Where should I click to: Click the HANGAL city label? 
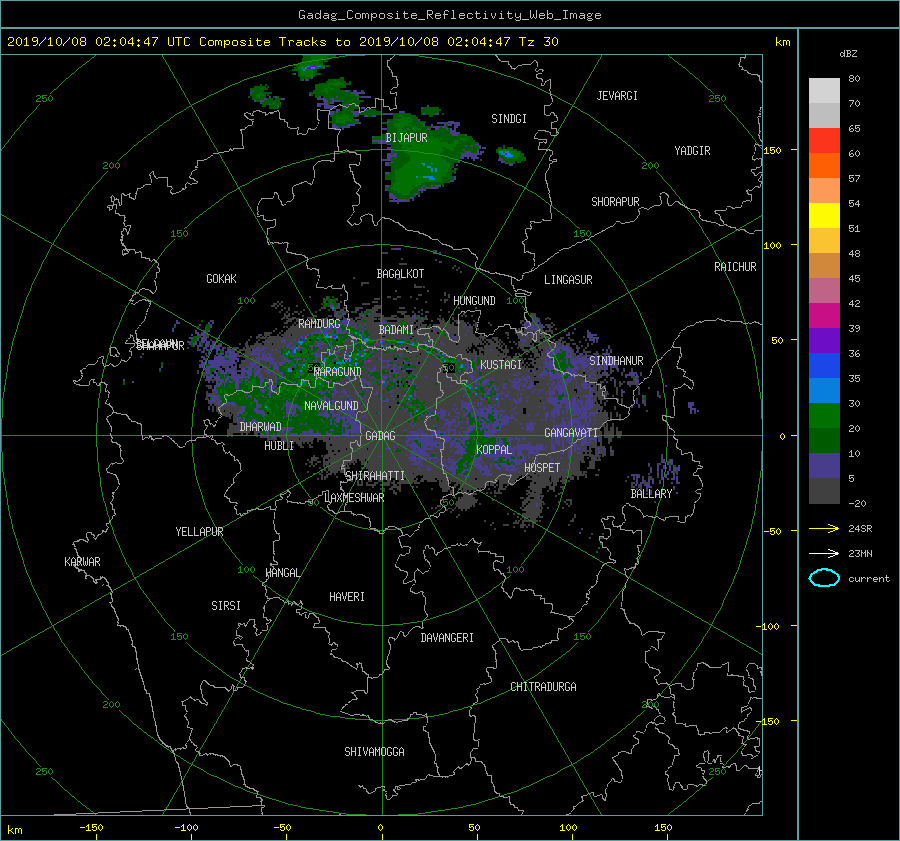tap(282, 573)
